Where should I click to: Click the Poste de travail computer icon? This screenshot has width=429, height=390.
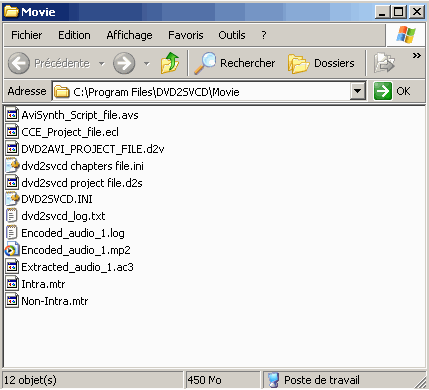[x=273, y=380]
